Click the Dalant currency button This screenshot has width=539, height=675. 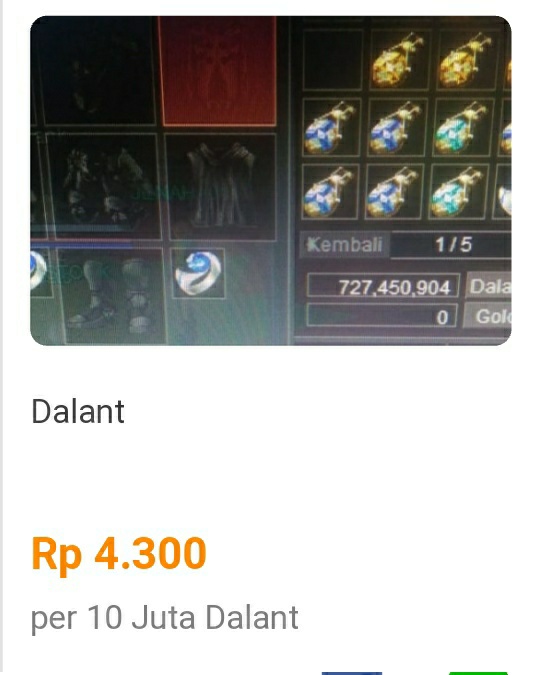pyautogui.click(x=488, y=285)
